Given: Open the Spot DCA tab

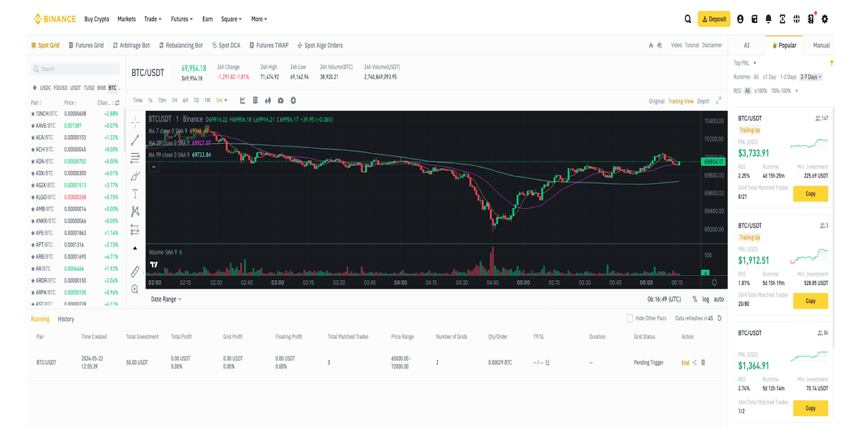Looking at the screenshot, I should pyautogui.click(x=226, y=45).
